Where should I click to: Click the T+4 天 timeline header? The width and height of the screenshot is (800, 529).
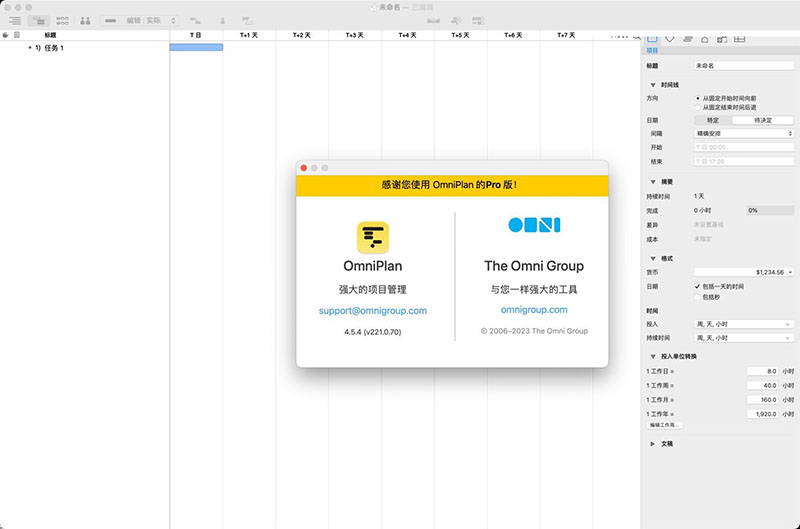pyautogui.click(x=408, y=35)
